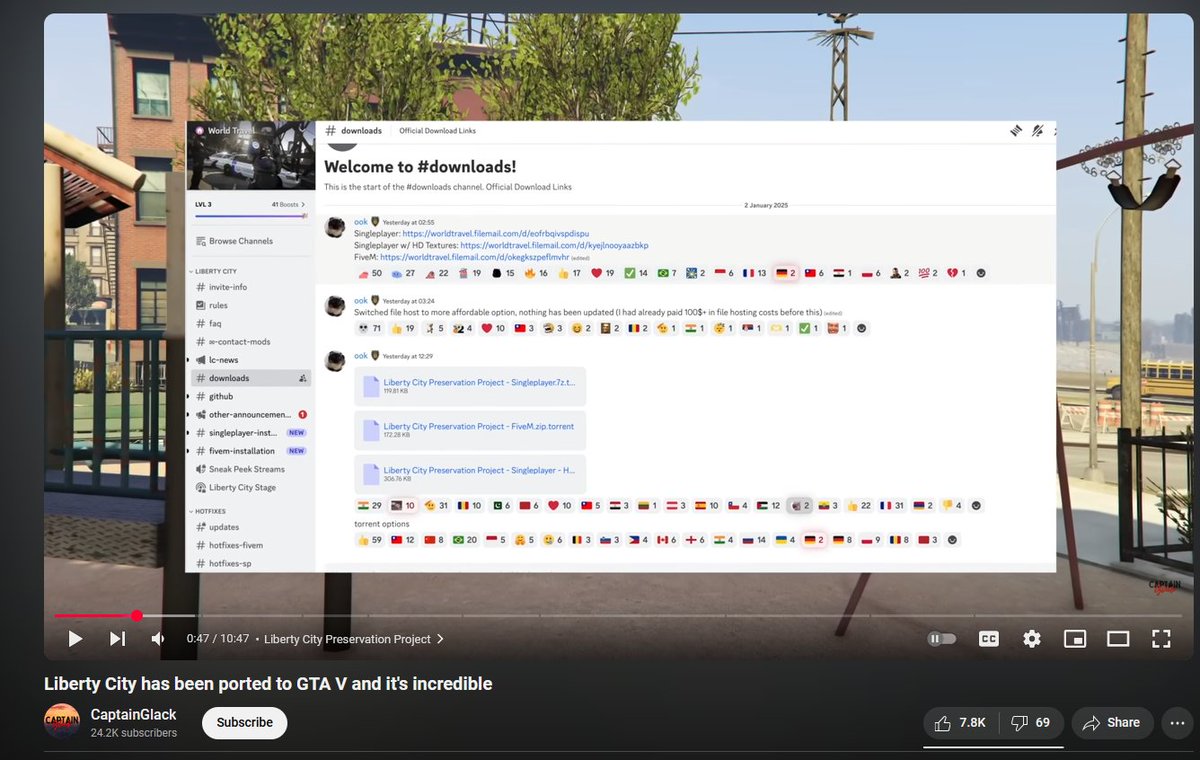The width and height of the screenshot is (1200, 760).
Task: Toggle the thumbs up reaction with 59
Action: (x=370, y=540)
